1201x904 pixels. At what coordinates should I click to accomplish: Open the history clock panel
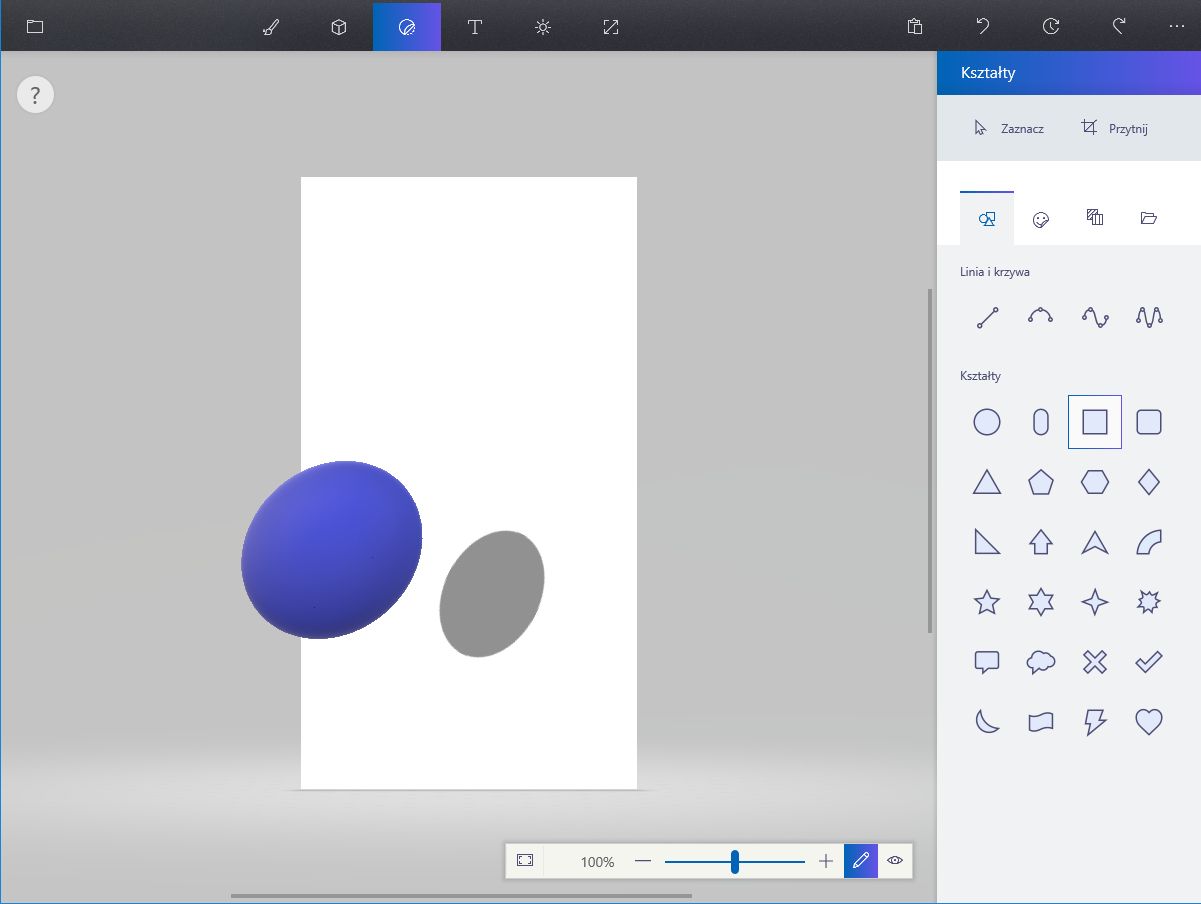click(x=1050, y=27)
